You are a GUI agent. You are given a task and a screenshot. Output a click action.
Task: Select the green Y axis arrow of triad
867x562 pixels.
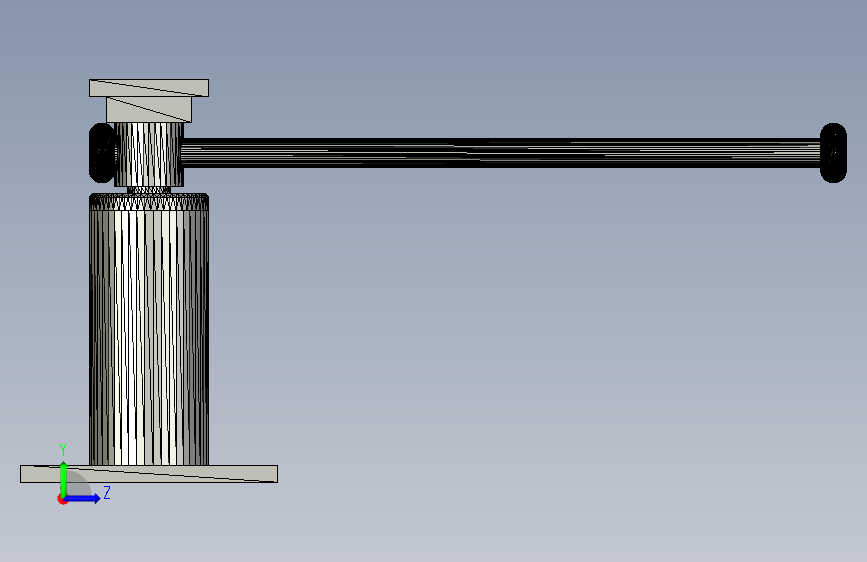point(63,479)
